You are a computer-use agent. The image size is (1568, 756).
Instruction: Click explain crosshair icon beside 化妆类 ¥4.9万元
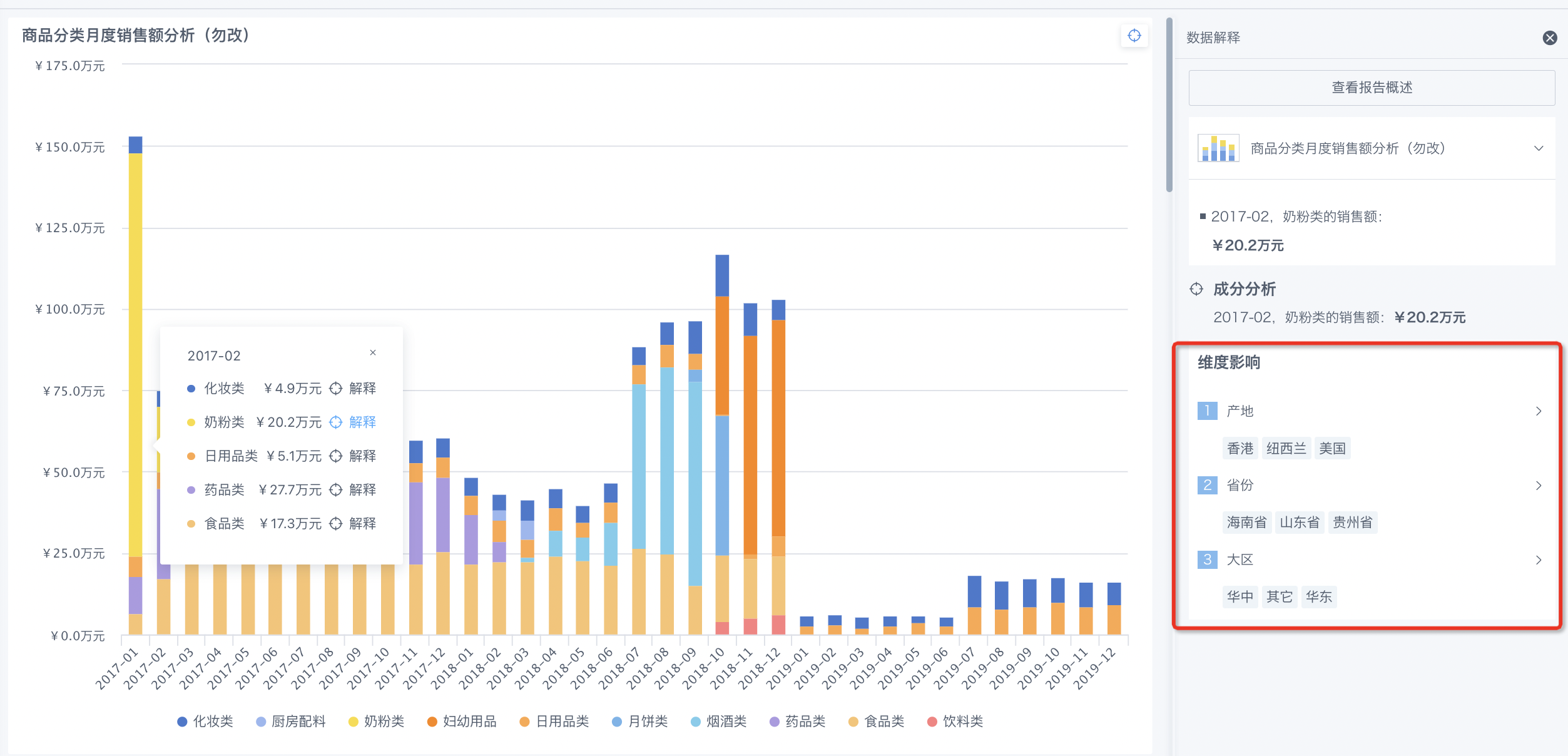336,389
